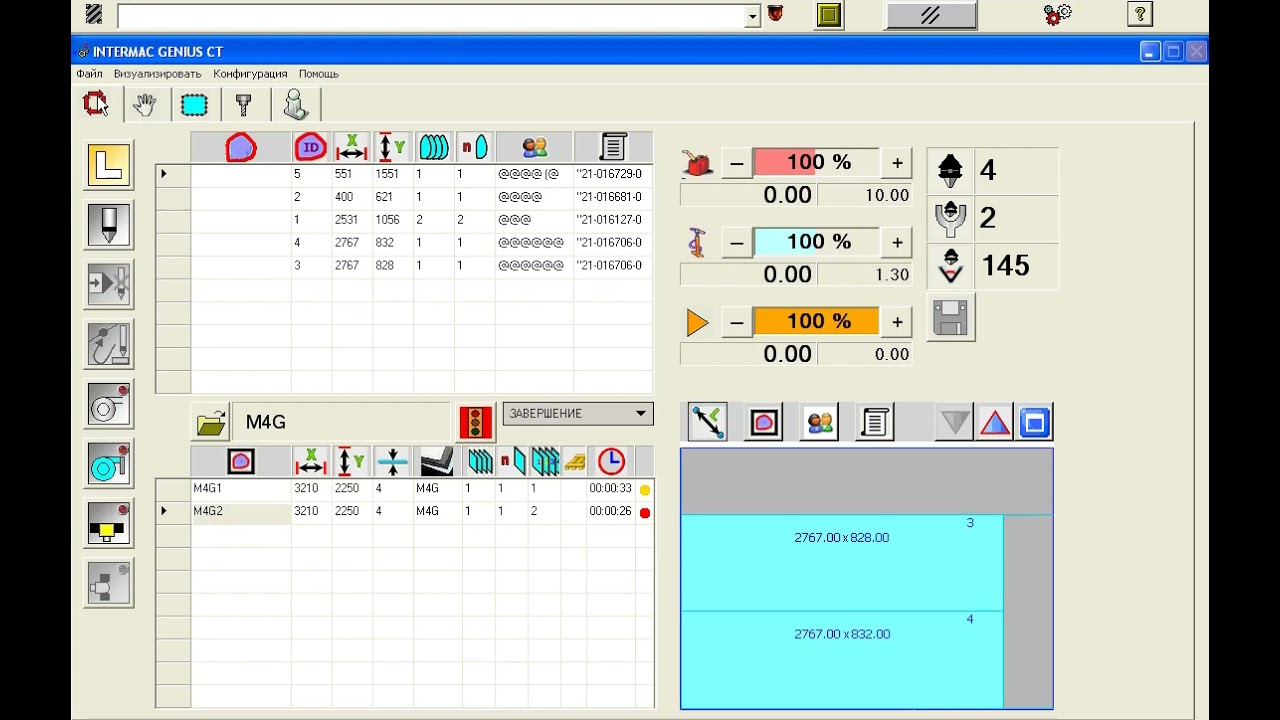1280x720 pixels.
Task: Click the red 100 % speed bar
Action: 817,163
